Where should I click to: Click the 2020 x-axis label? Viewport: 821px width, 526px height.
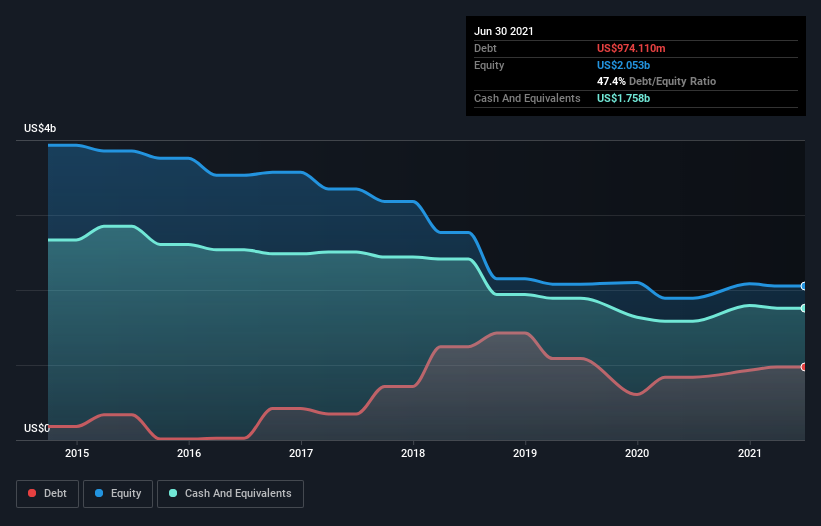tap(637, 453)
